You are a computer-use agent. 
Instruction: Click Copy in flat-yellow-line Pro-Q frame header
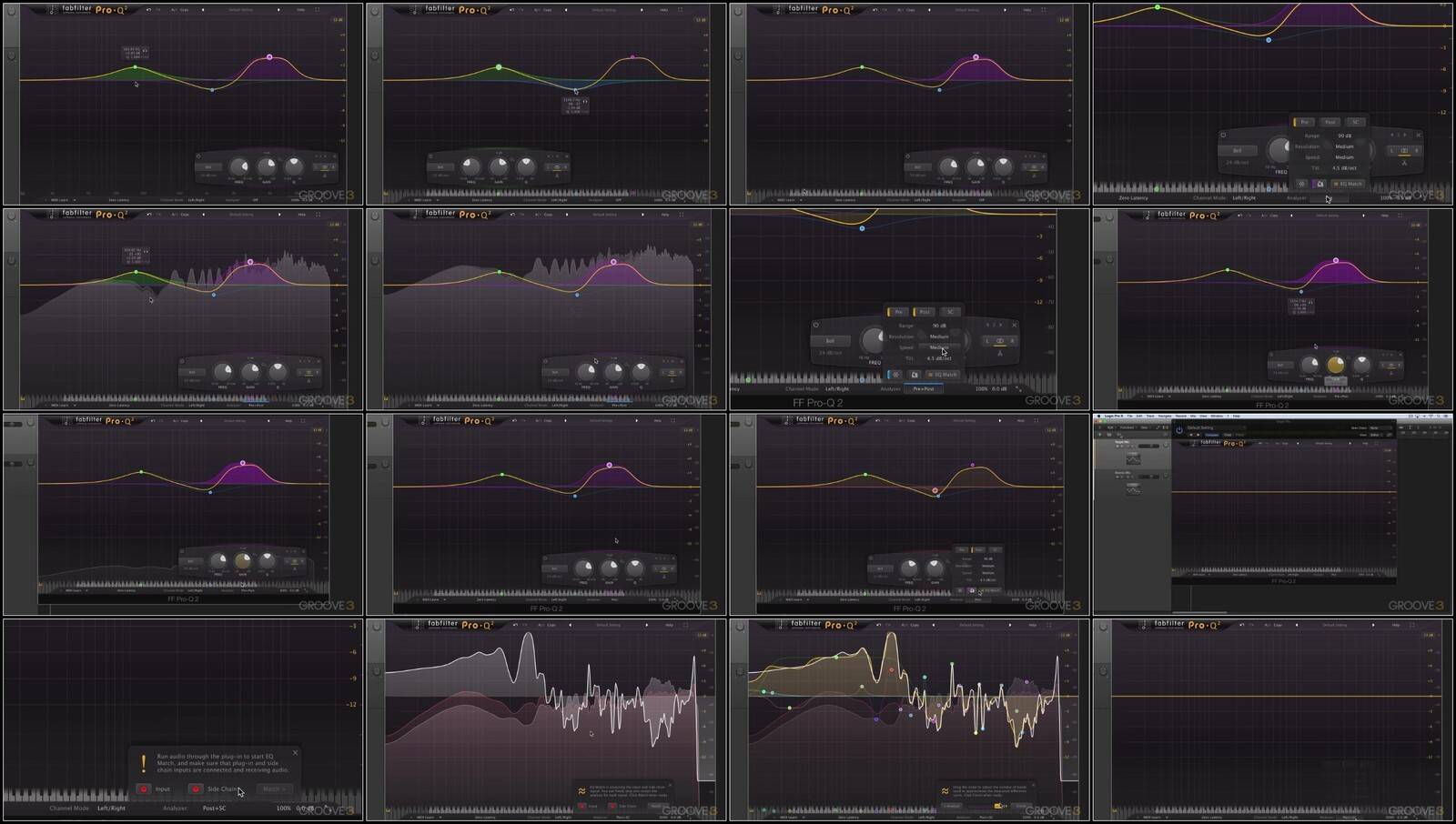pyautogui.click(x=1278, y=625)
